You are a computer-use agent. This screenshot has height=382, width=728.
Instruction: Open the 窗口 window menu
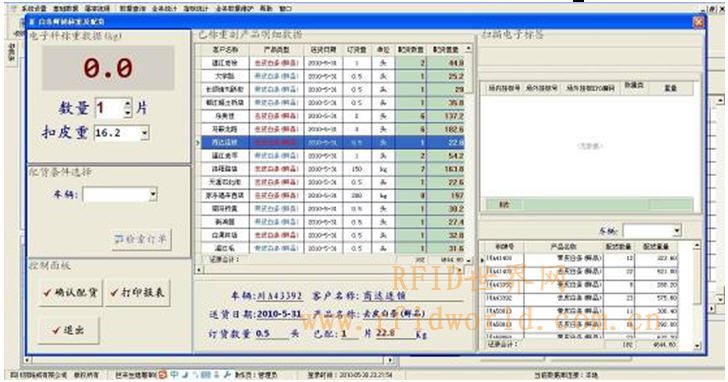(x=286, y=8)
